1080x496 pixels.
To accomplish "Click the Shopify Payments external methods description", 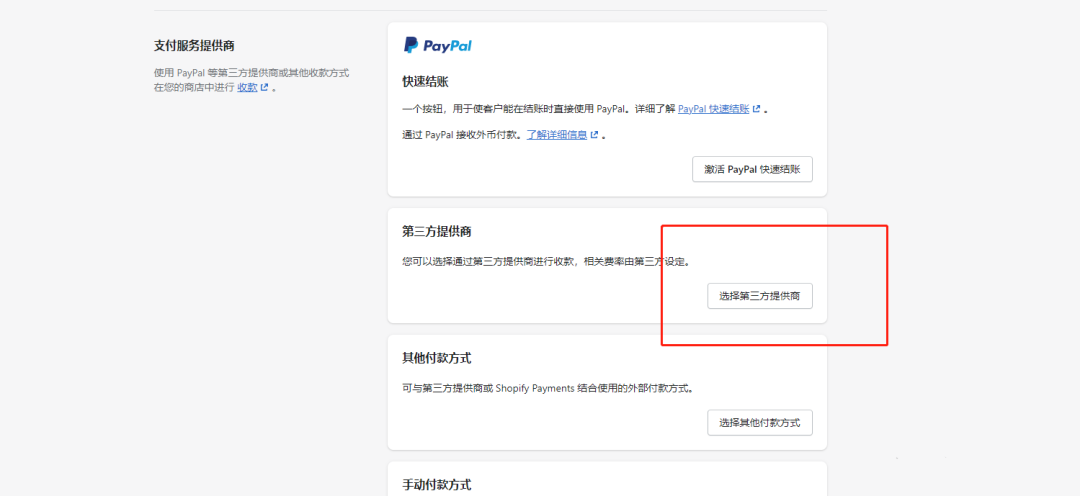I will pos(547,388).
